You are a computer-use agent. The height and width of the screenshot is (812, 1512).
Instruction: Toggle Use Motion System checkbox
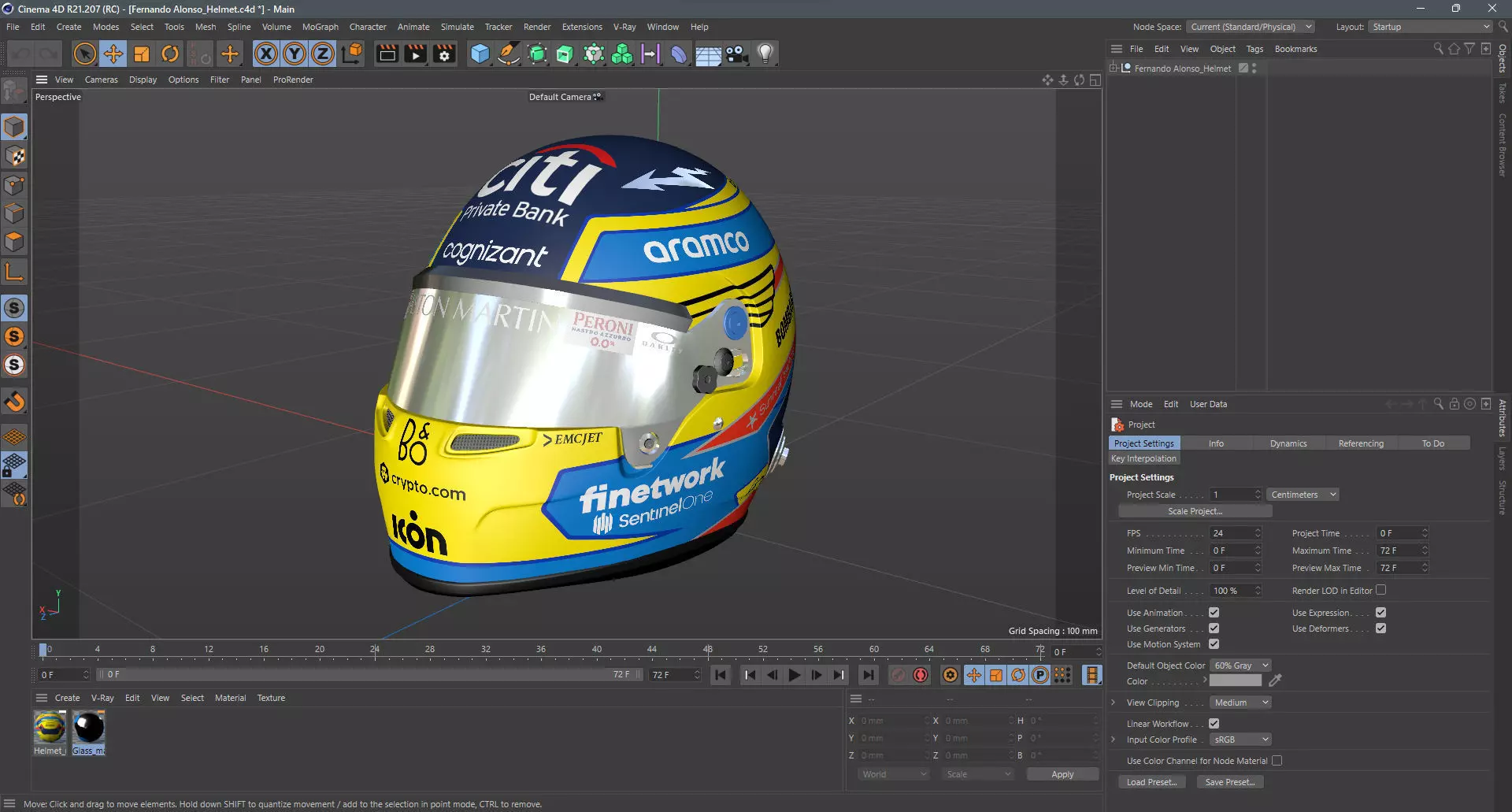click(1214, 644)
